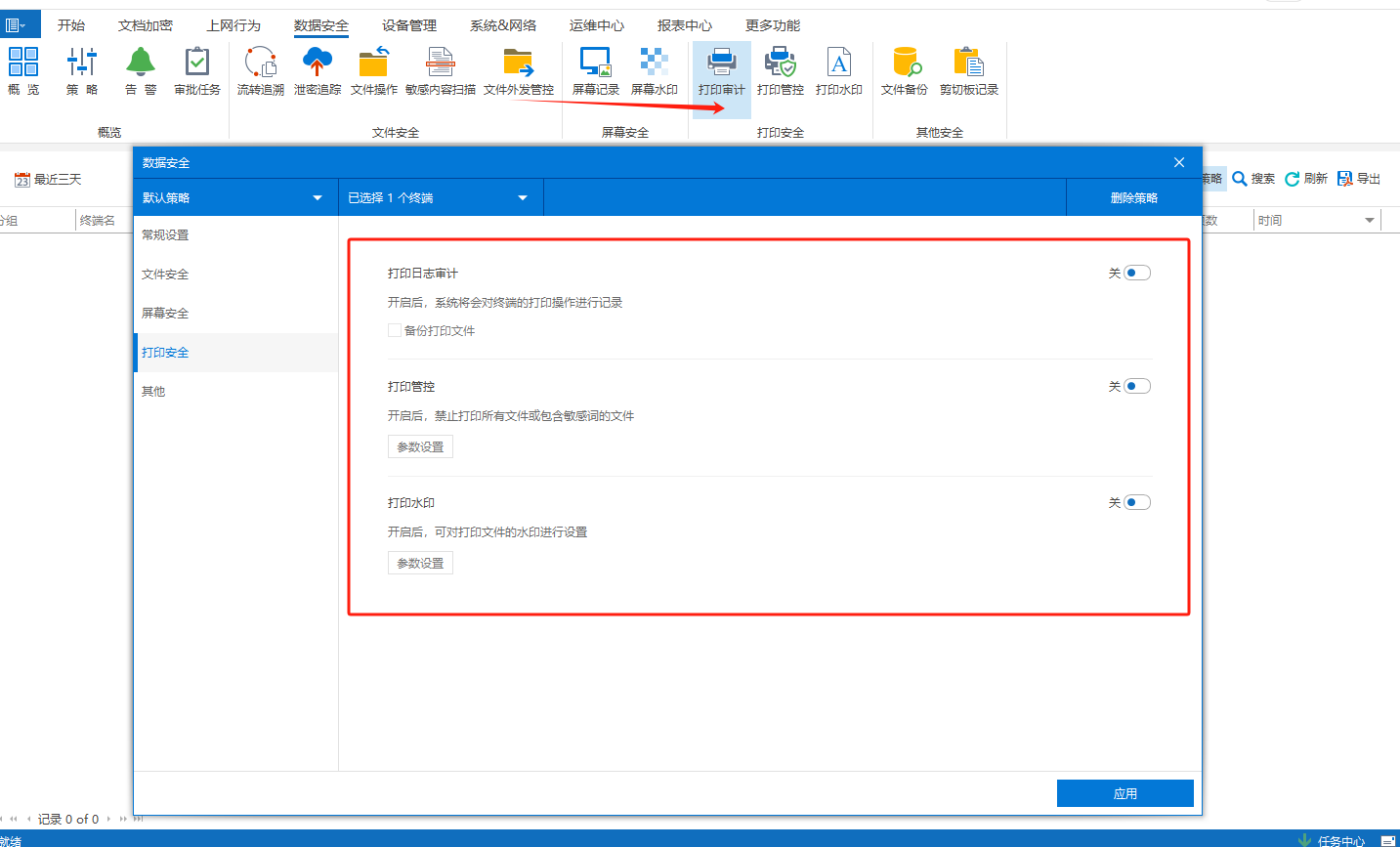Open the 时间 column dropdown arrow
Image resolution: width=1400 pixels, height=847 pixels.
tap(1370, 221)
